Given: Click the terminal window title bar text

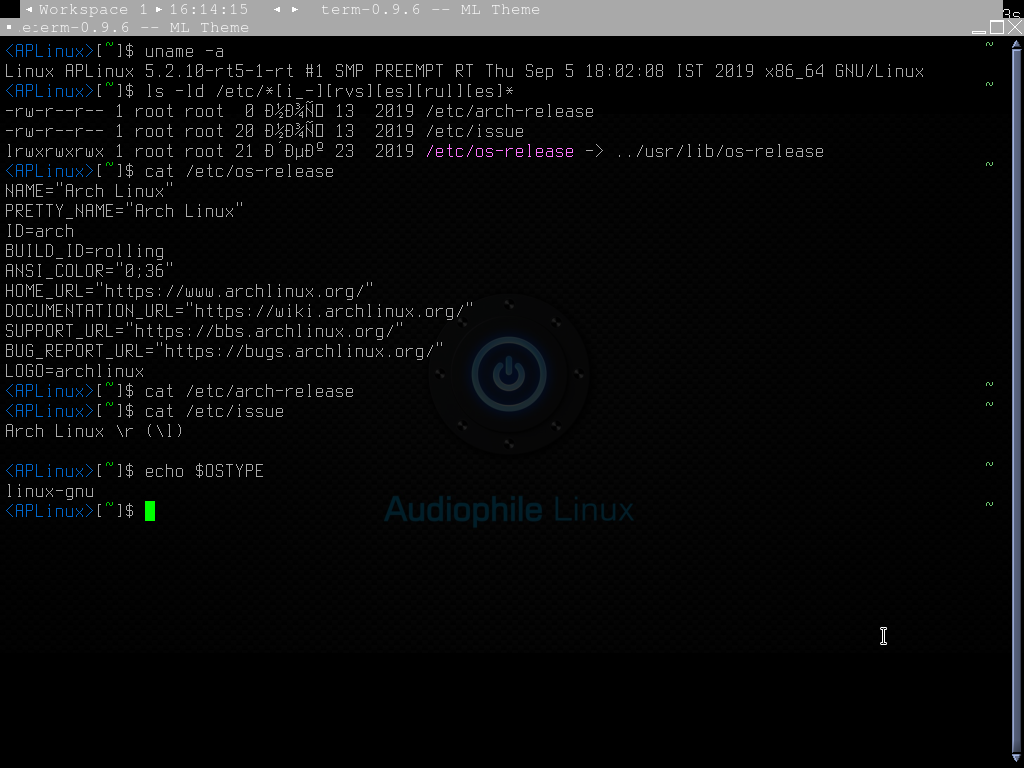Looking at the screenshot, I should click(x=136, y=27).
